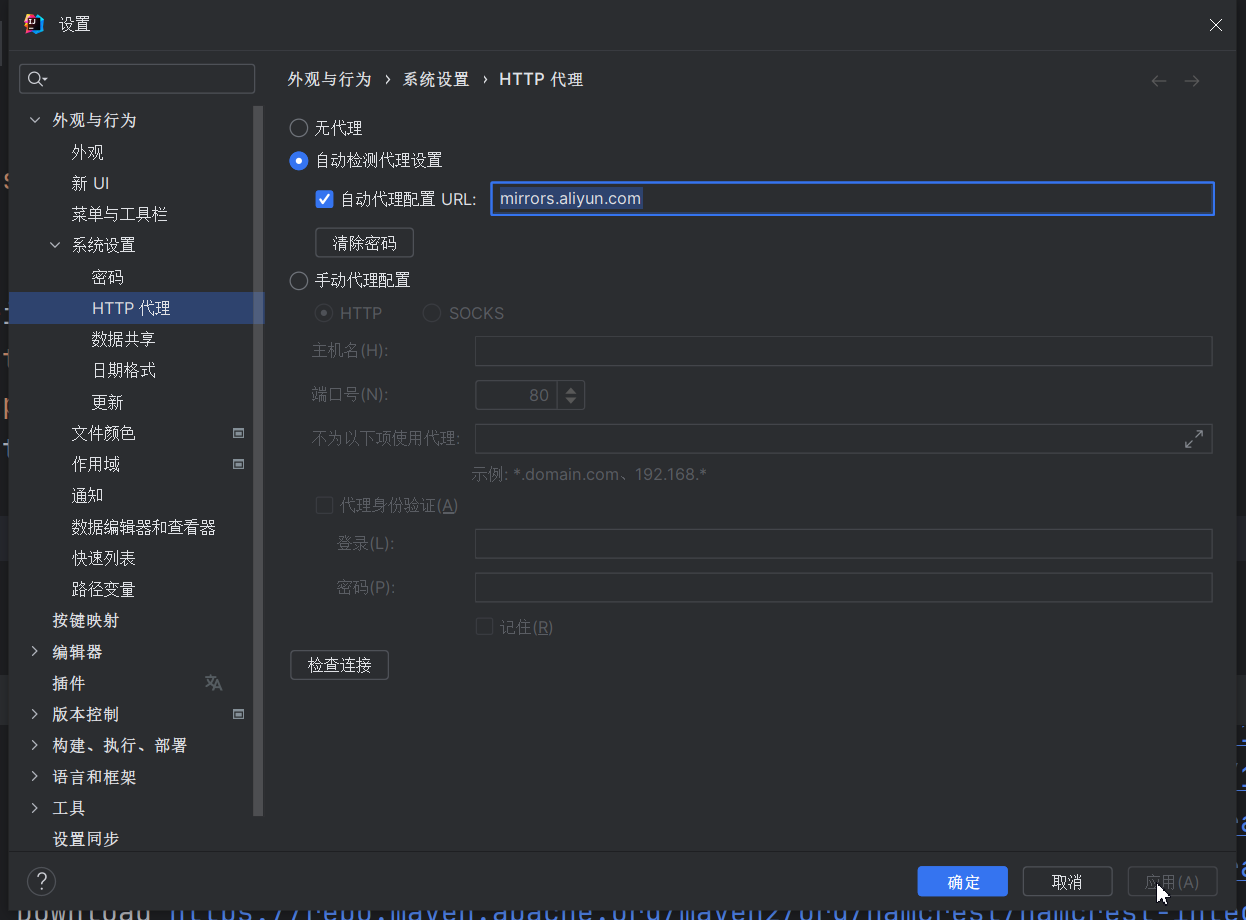Click the expand icon inside the proxy exceptions field
Image resolution: width=1246 pixels, height=920 pixels.
tap(1194, 438)
